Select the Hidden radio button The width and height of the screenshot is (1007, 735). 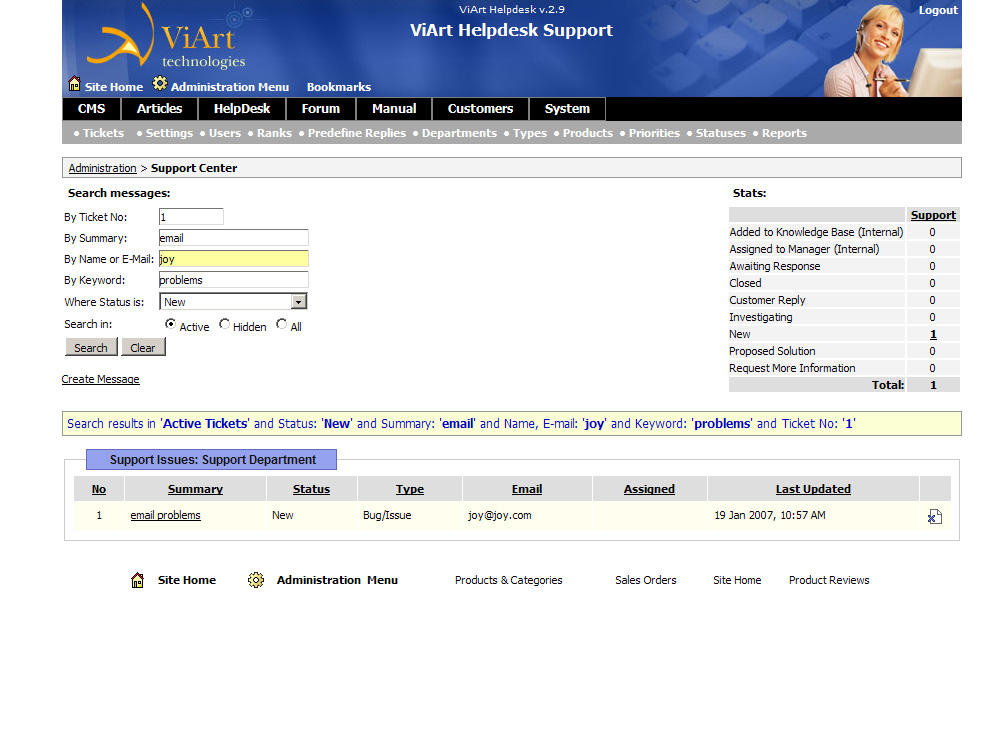(x=224, y=324)
